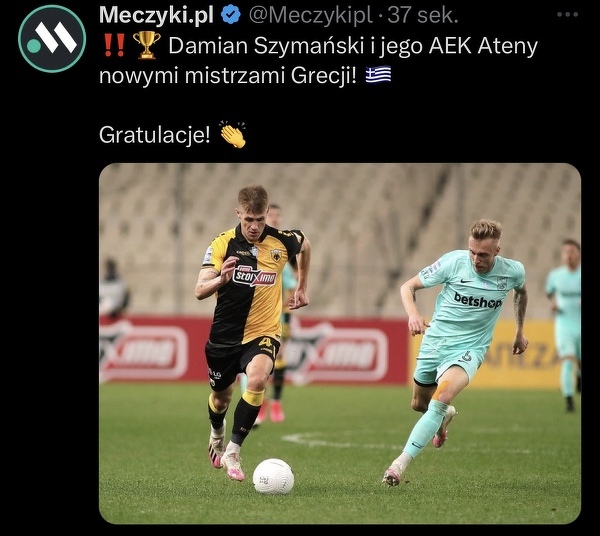Click the Gratulacje! text
The width and height of the screenshot is (600, 536).
click(155, 135)
